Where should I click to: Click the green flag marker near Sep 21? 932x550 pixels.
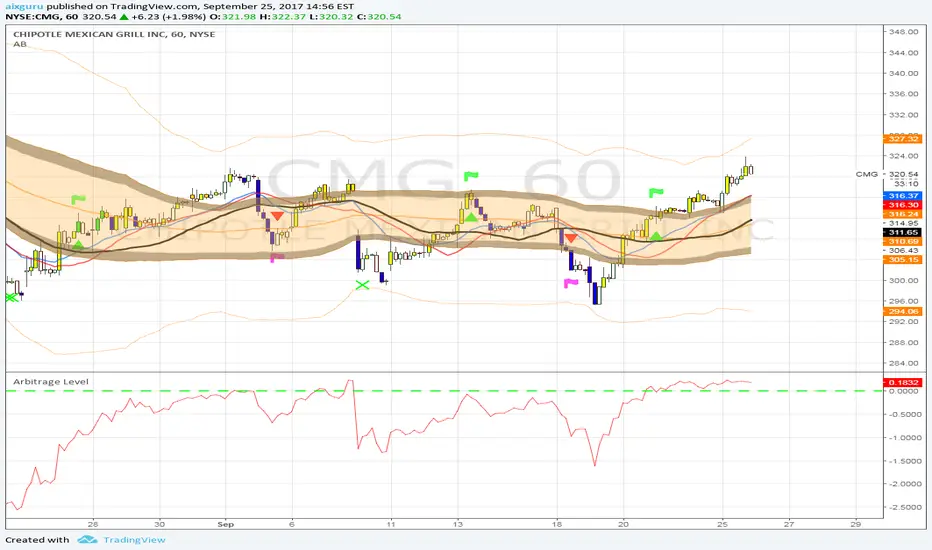coord(656,193)
